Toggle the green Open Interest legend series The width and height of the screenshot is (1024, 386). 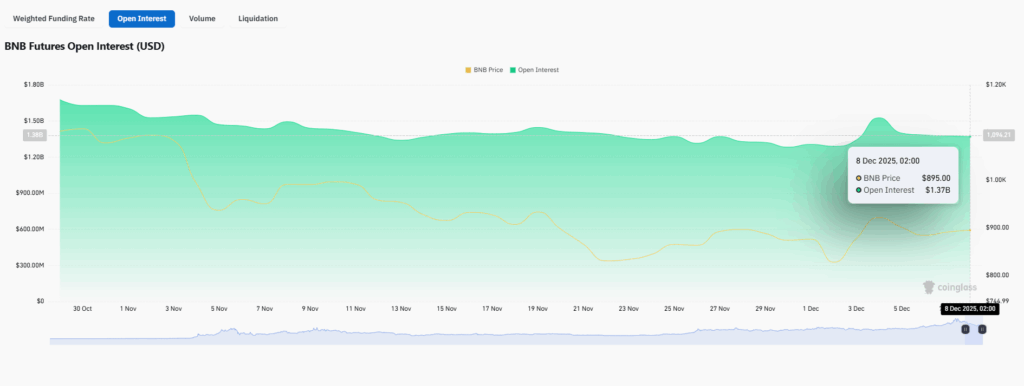(534, 70)
